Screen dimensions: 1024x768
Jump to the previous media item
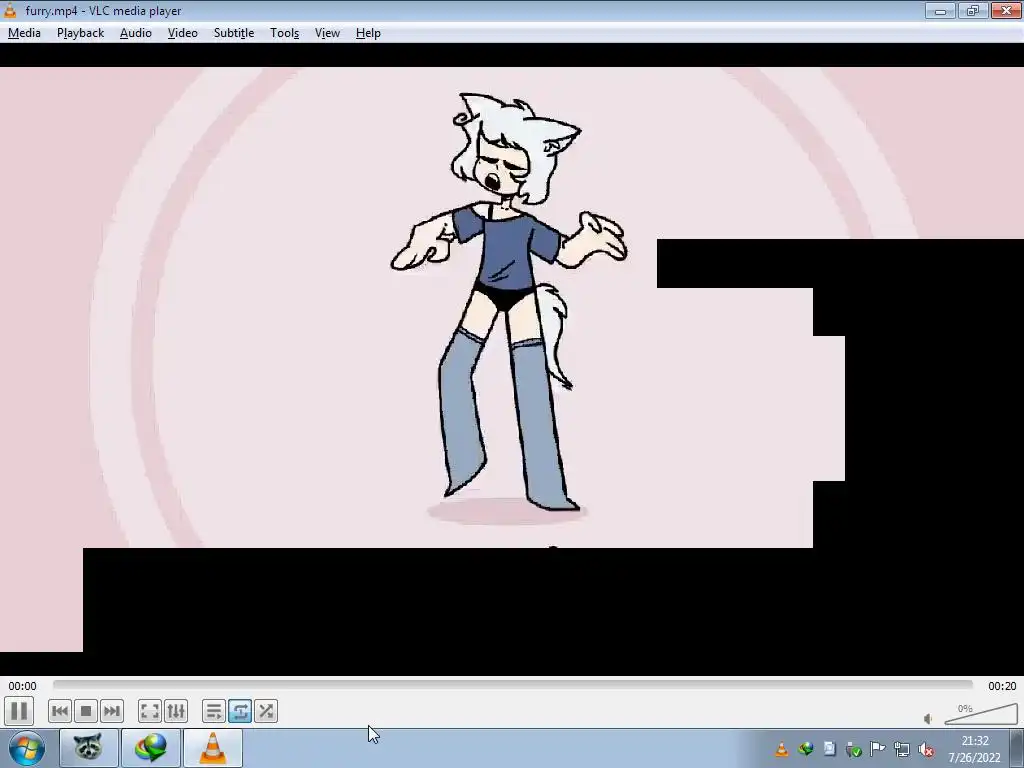tap(59, 711)
